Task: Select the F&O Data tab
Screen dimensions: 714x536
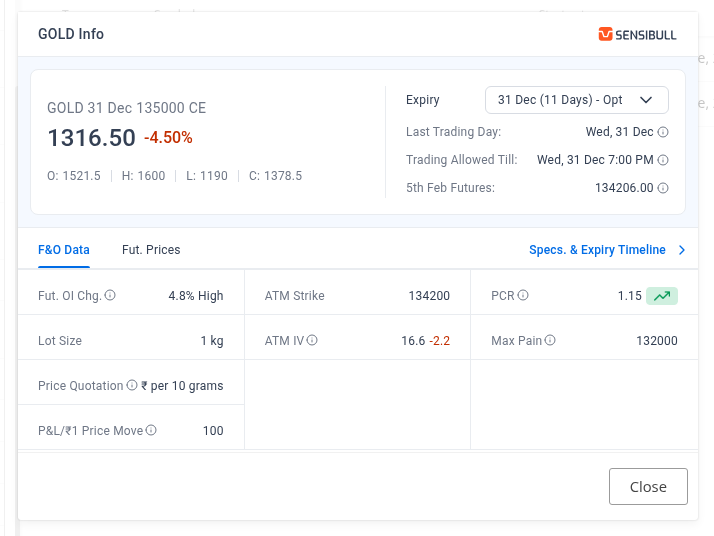Action: point(64,250)
